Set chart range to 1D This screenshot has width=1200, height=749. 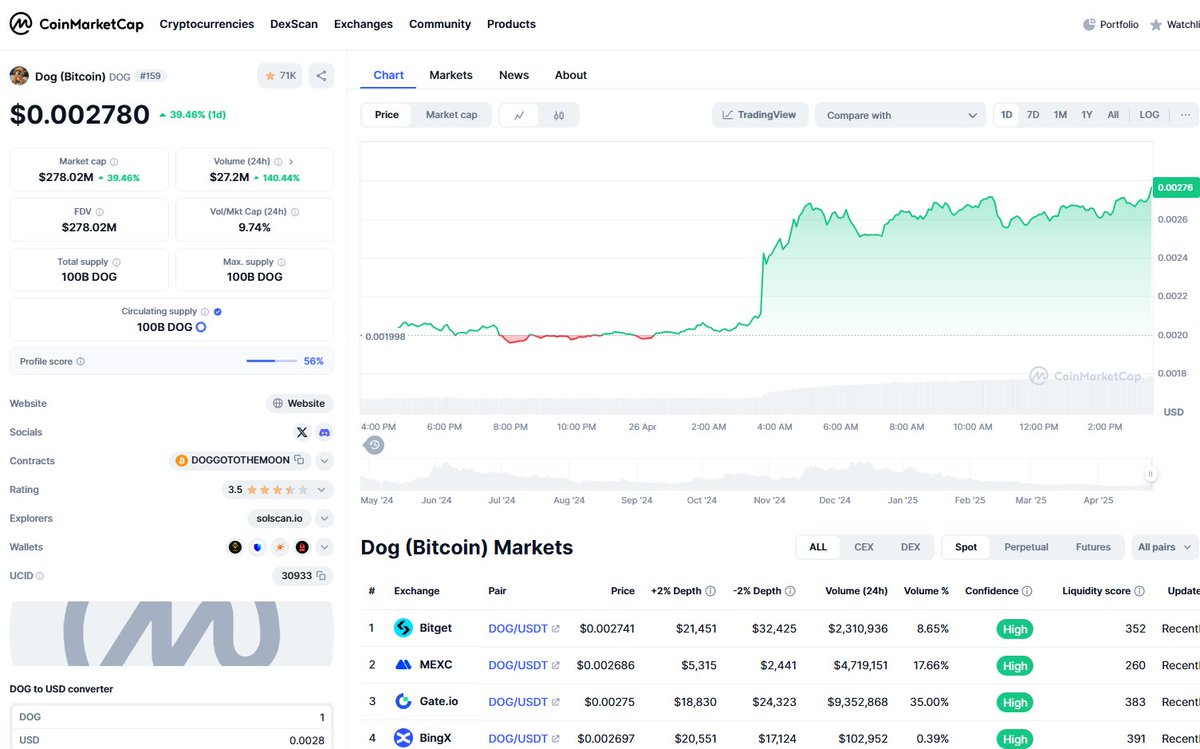(x=1007, y=115)
